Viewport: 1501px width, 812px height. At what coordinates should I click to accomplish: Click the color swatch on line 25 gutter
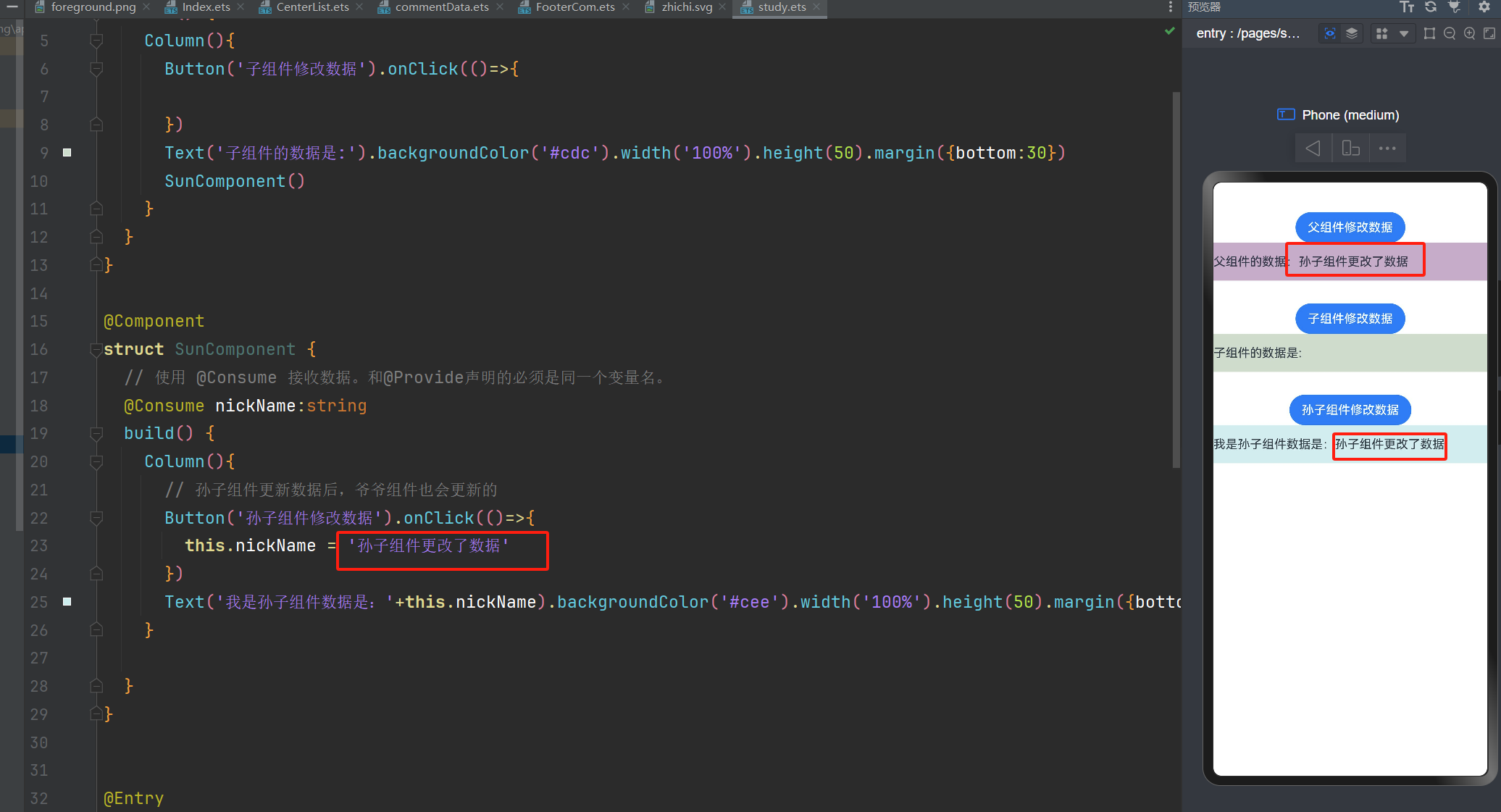[x=67, y=602]
